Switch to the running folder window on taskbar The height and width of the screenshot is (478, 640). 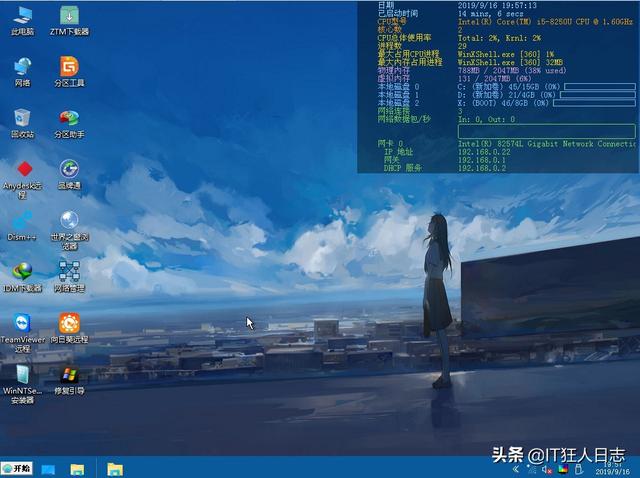coord(115,469)
